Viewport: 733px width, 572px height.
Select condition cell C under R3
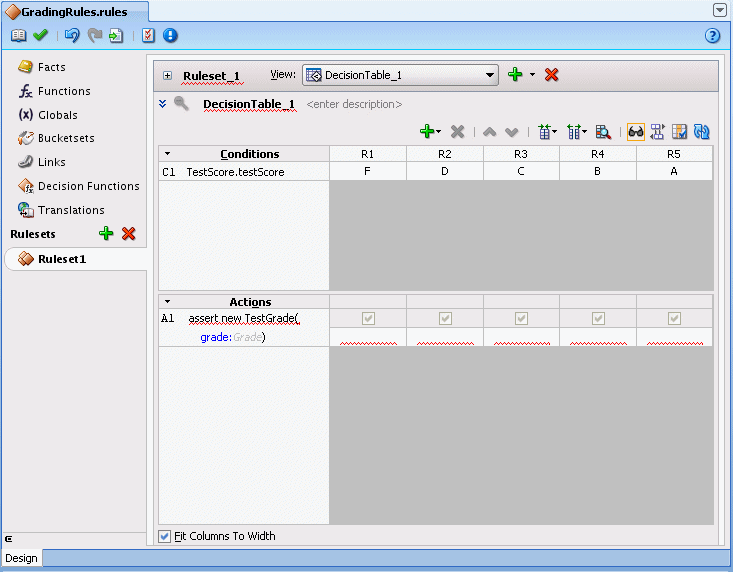(521, 171)
